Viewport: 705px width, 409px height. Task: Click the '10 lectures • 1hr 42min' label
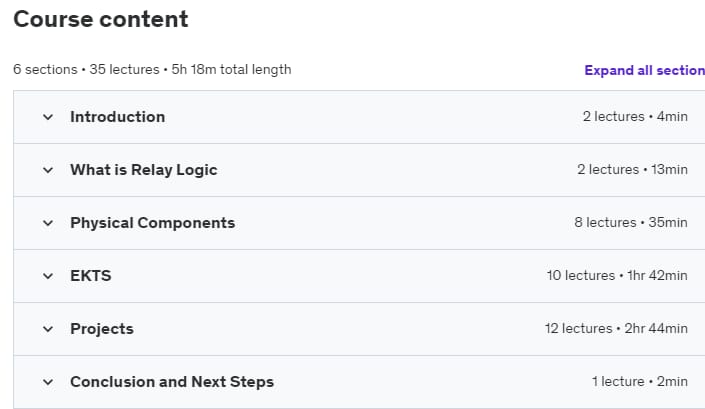click(617, 276)
